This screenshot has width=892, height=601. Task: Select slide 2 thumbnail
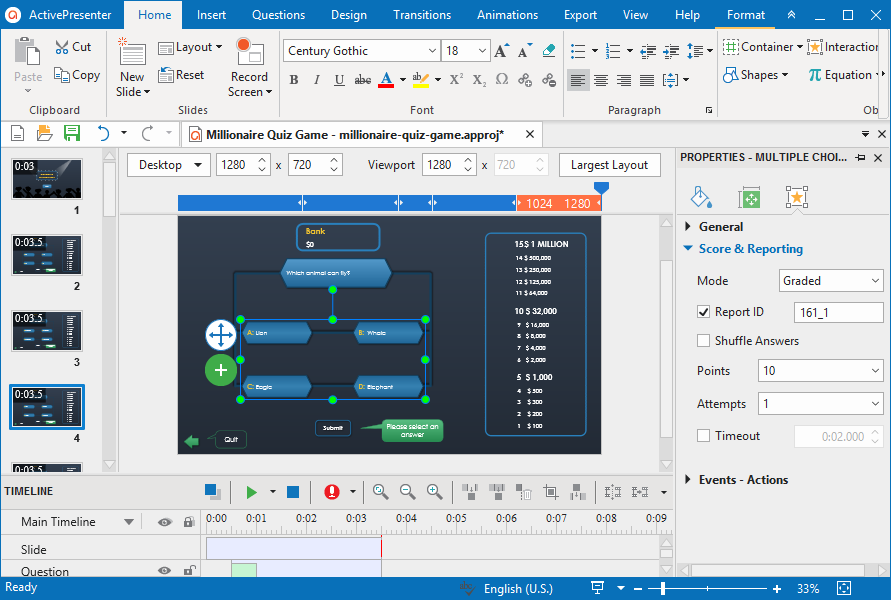click(47, 255)
